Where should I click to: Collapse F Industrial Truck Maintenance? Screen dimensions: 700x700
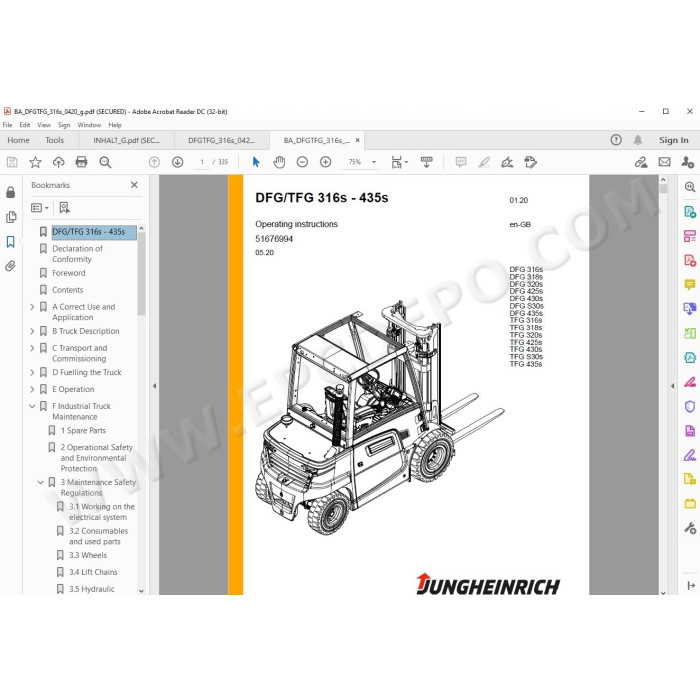point(32,406)
